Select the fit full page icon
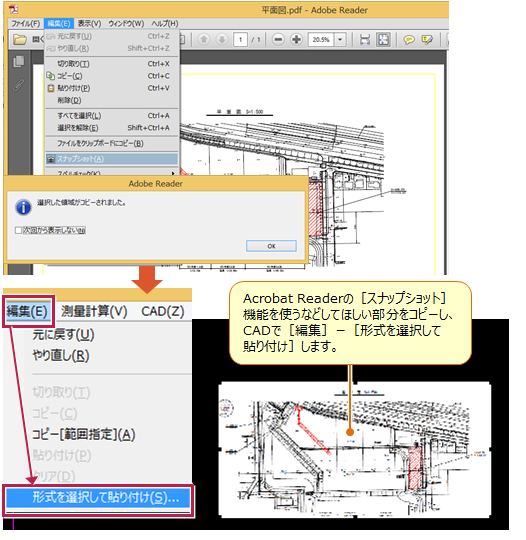This screenshot has height=540, width=526. (x=383, y=40)
